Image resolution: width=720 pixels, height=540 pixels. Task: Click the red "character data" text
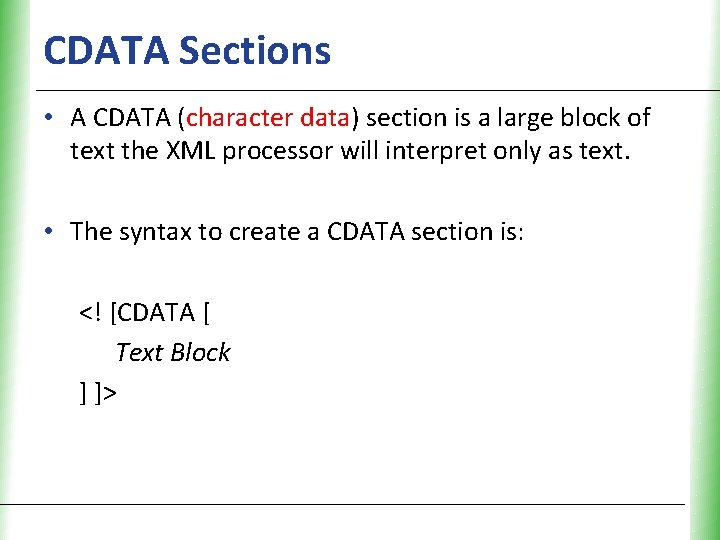point(267,118)
